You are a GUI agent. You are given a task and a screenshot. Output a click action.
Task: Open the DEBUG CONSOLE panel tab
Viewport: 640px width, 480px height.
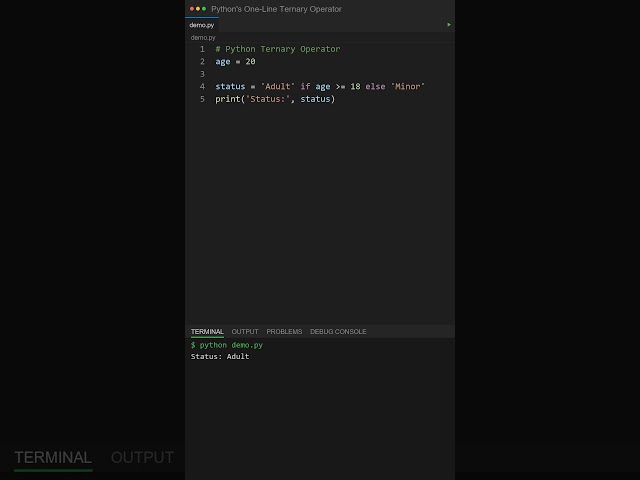point(338,331)
